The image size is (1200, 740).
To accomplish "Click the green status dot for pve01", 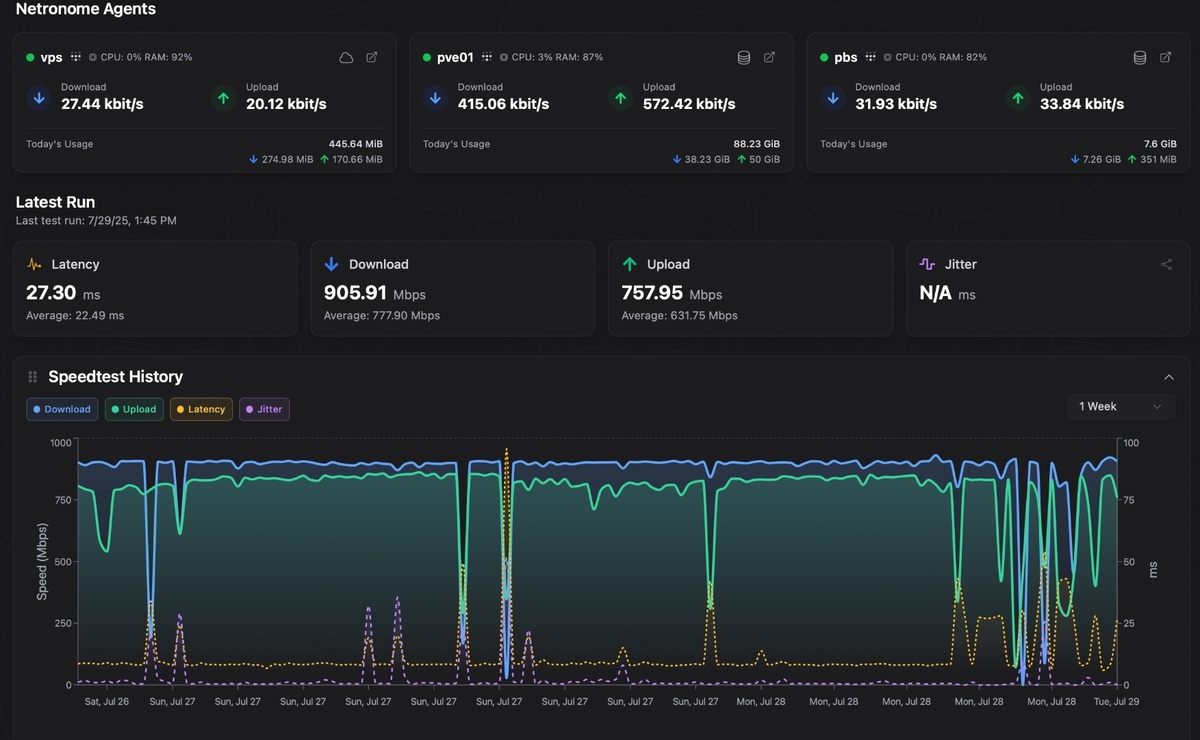I will point(427,58).
